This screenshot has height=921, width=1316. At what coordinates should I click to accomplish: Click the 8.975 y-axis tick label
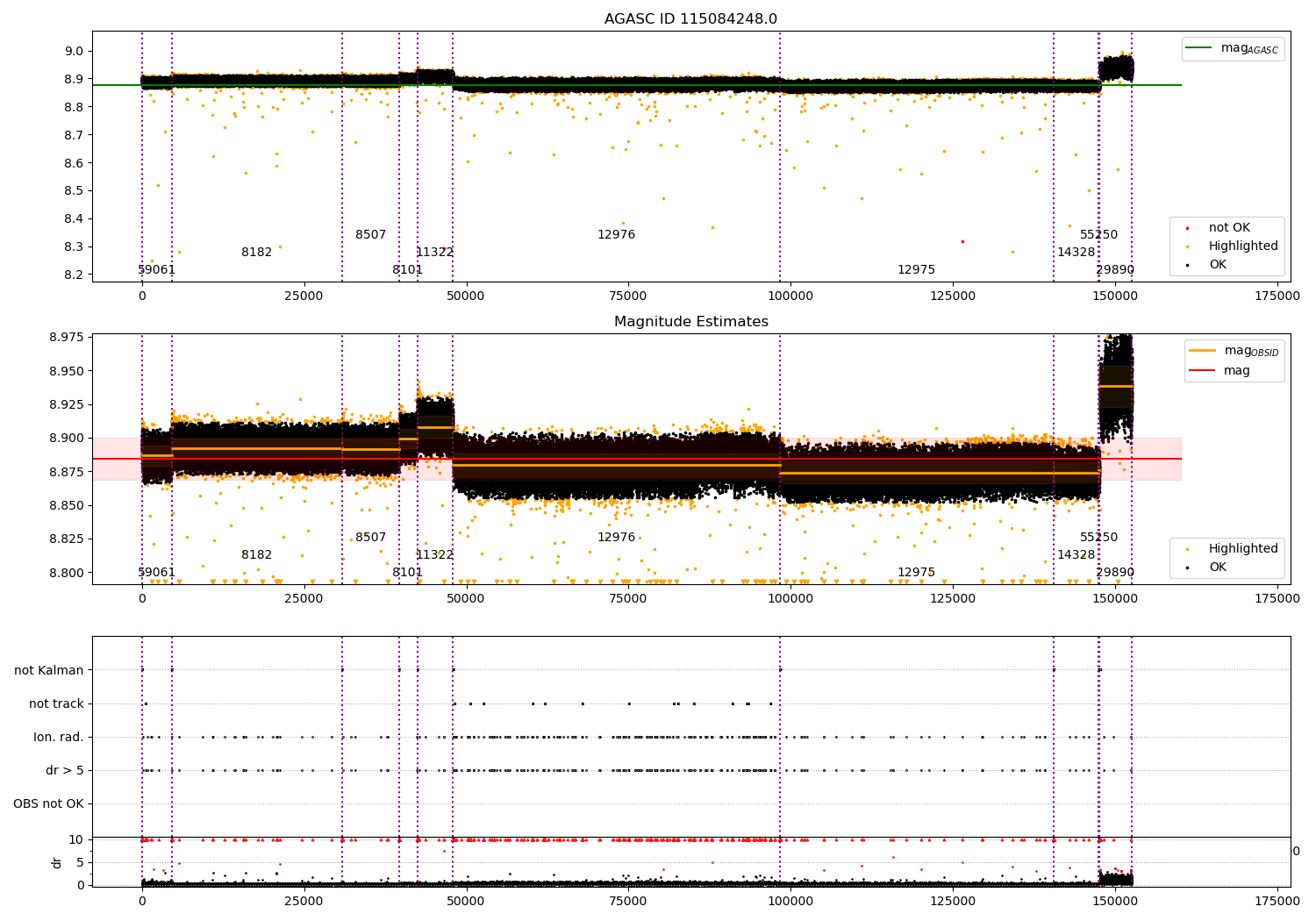click(68, 338)
